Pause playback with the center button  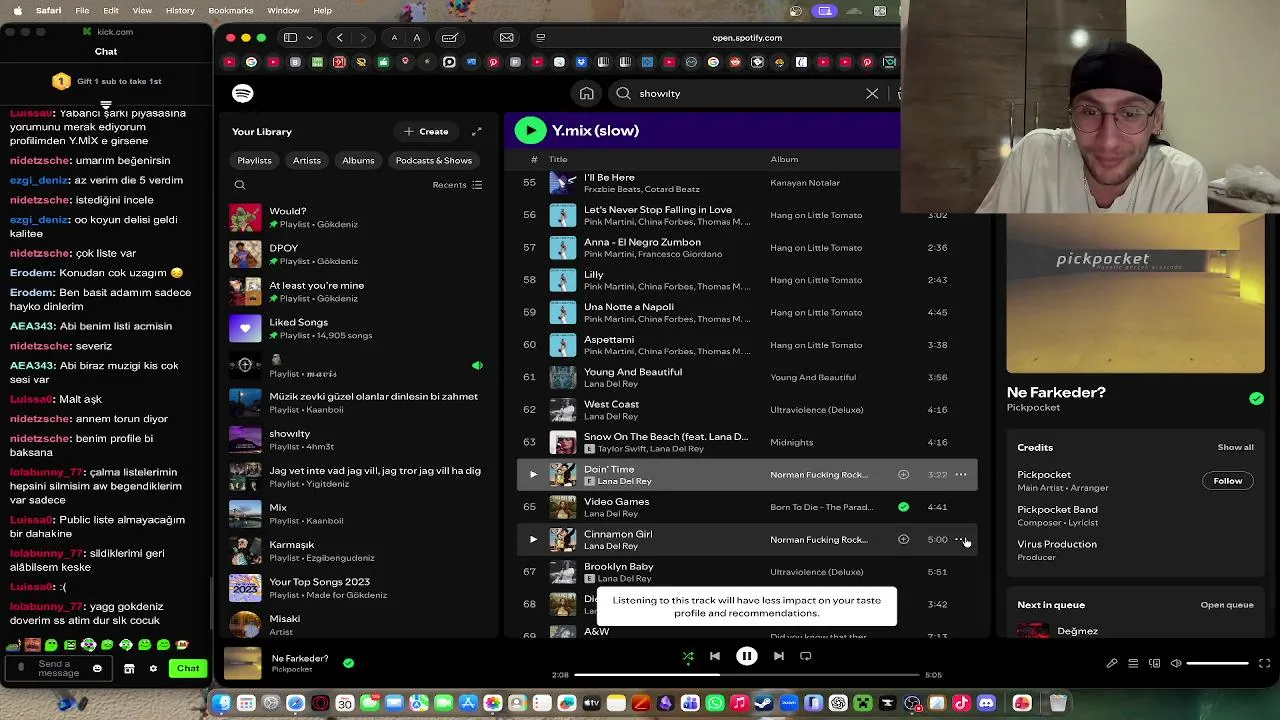746,656
